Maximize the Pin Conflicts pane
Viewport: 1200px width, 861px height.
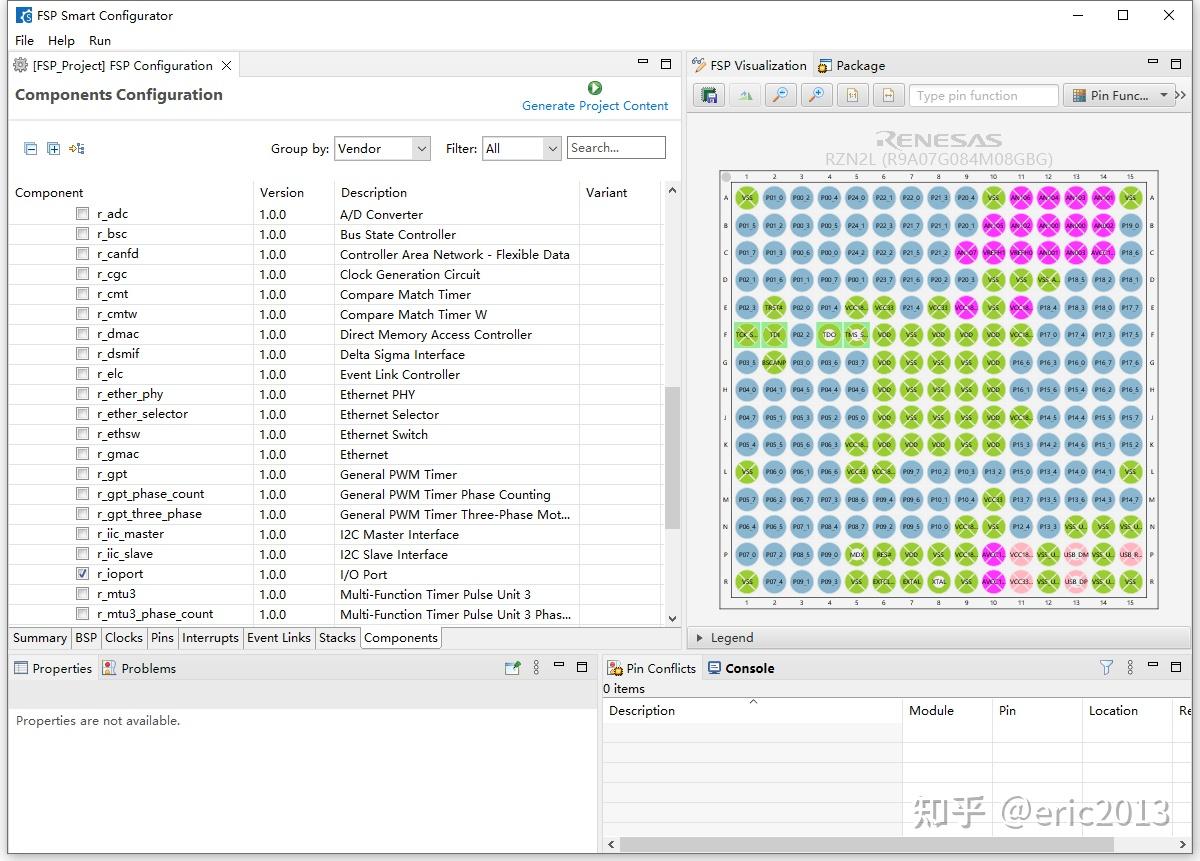tap(1176, 667)
